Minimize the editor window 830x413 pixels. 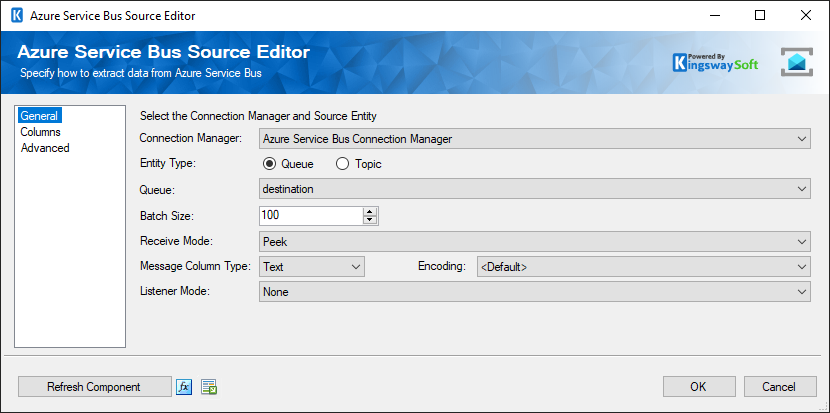tap(715, 16)
